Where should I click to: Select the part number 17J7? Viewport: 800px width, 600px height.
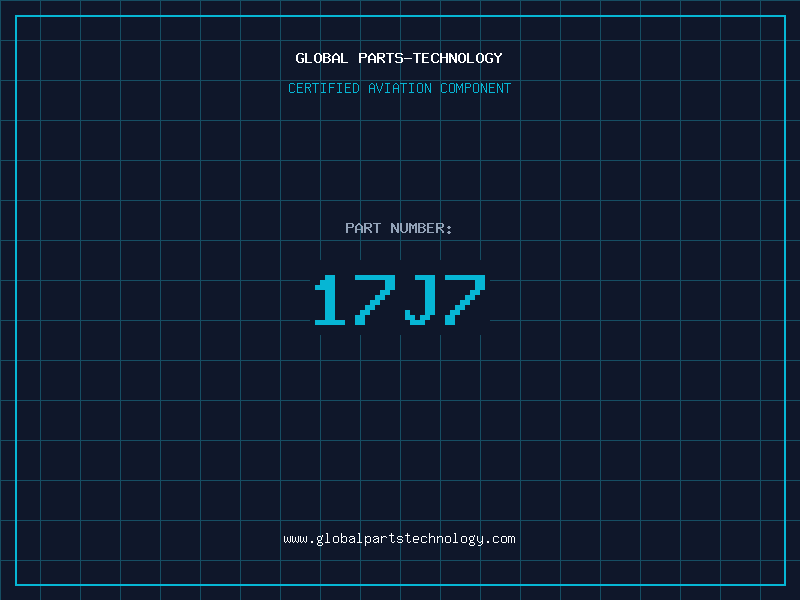(400, 299)
